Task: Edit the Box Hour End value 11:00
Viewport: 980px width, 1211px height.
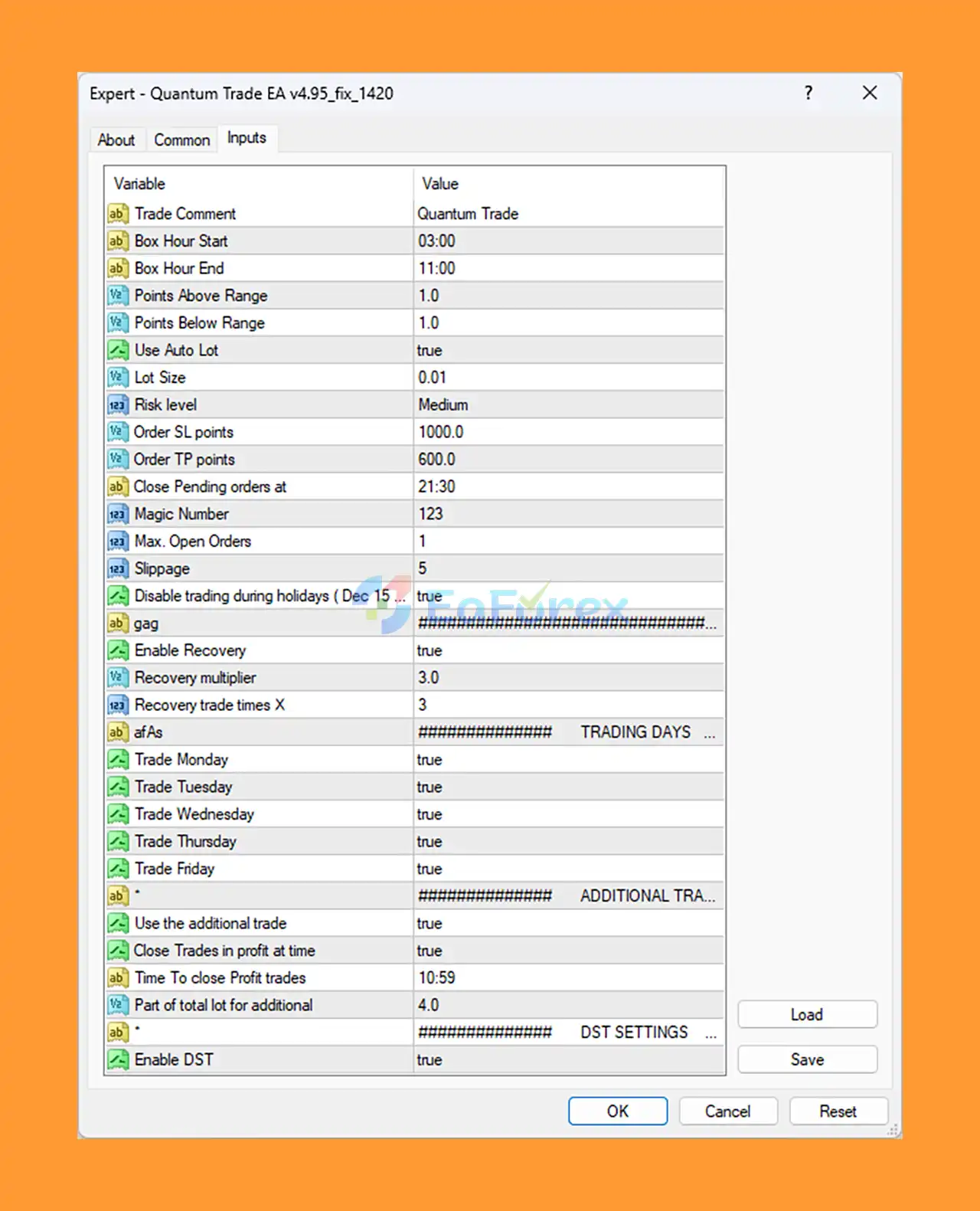Action: [x=569, y=268]
